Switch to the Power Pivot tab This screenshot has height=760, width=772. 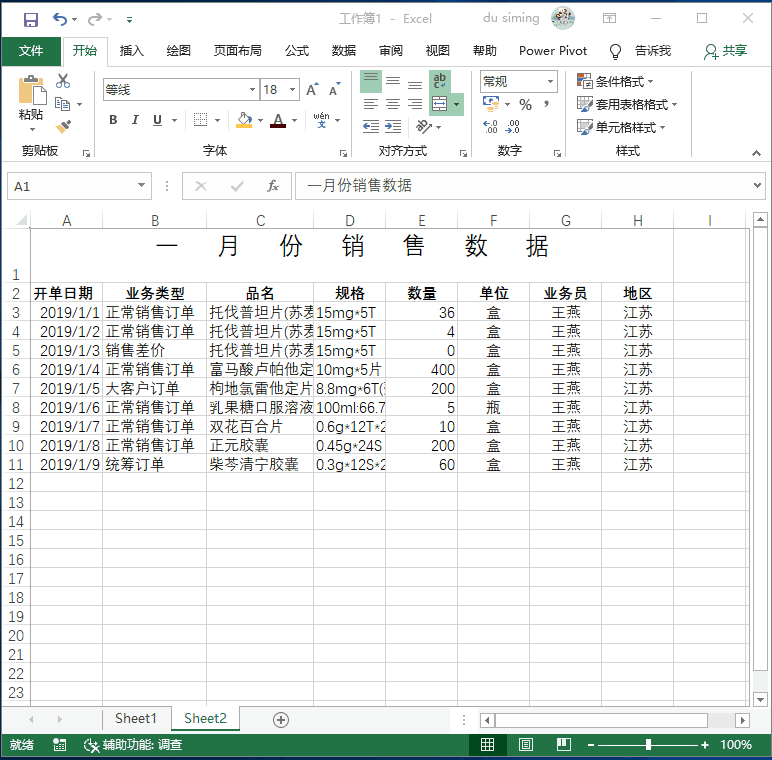[x=553, y=51]
